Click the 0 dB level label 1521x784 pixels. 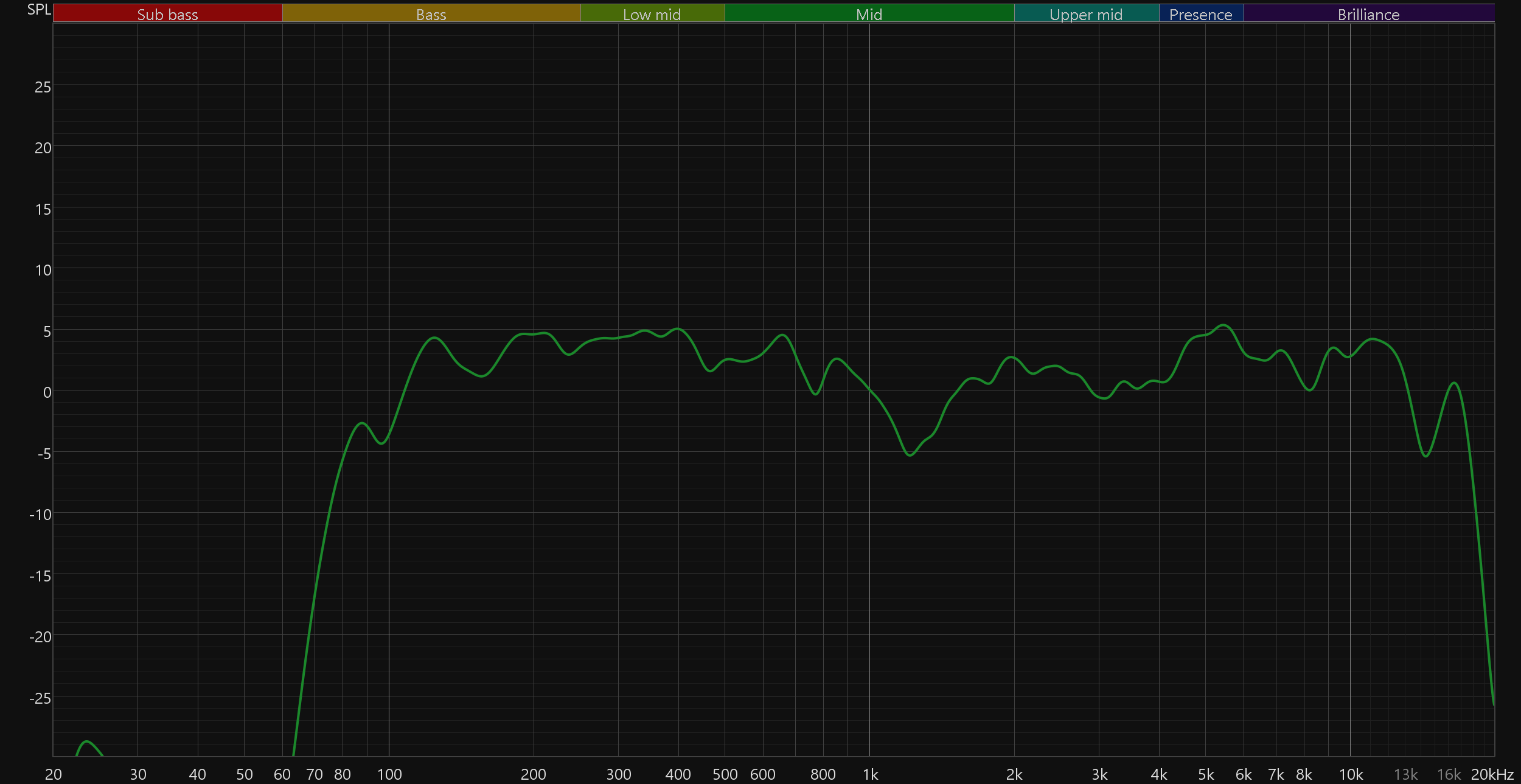(47, 392)
